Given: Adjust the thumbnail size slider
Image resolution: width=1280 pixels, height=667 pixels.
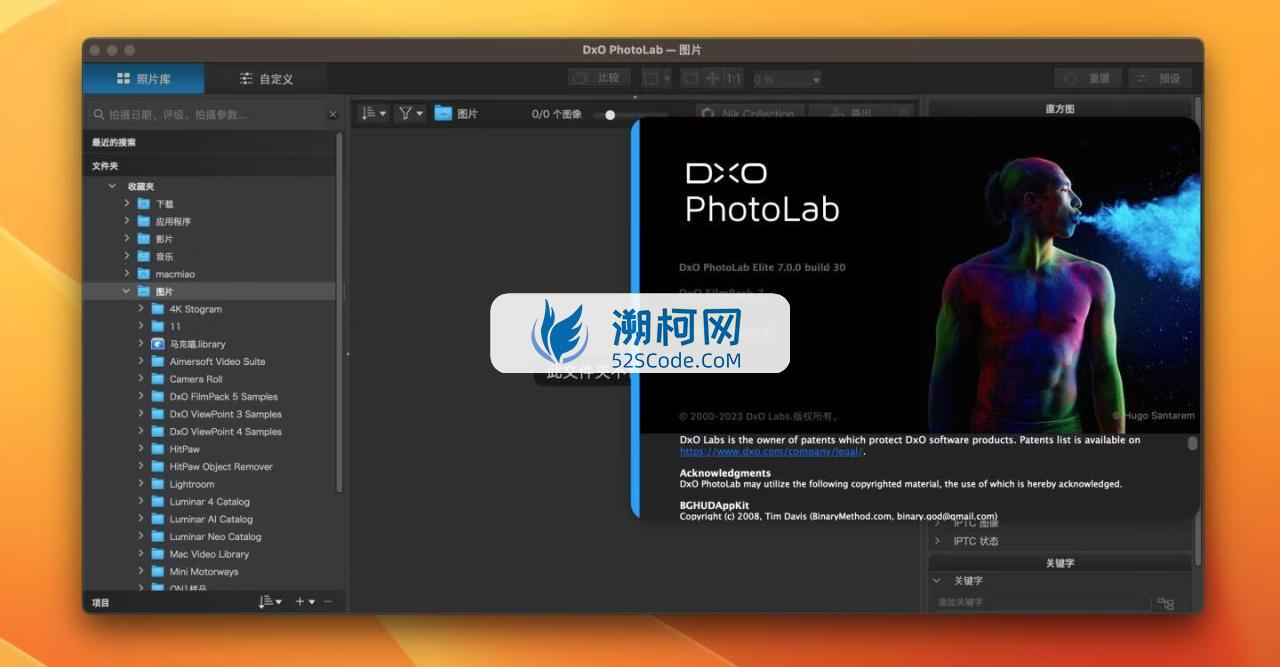Looking at the screenshot, I should [610, 115].
